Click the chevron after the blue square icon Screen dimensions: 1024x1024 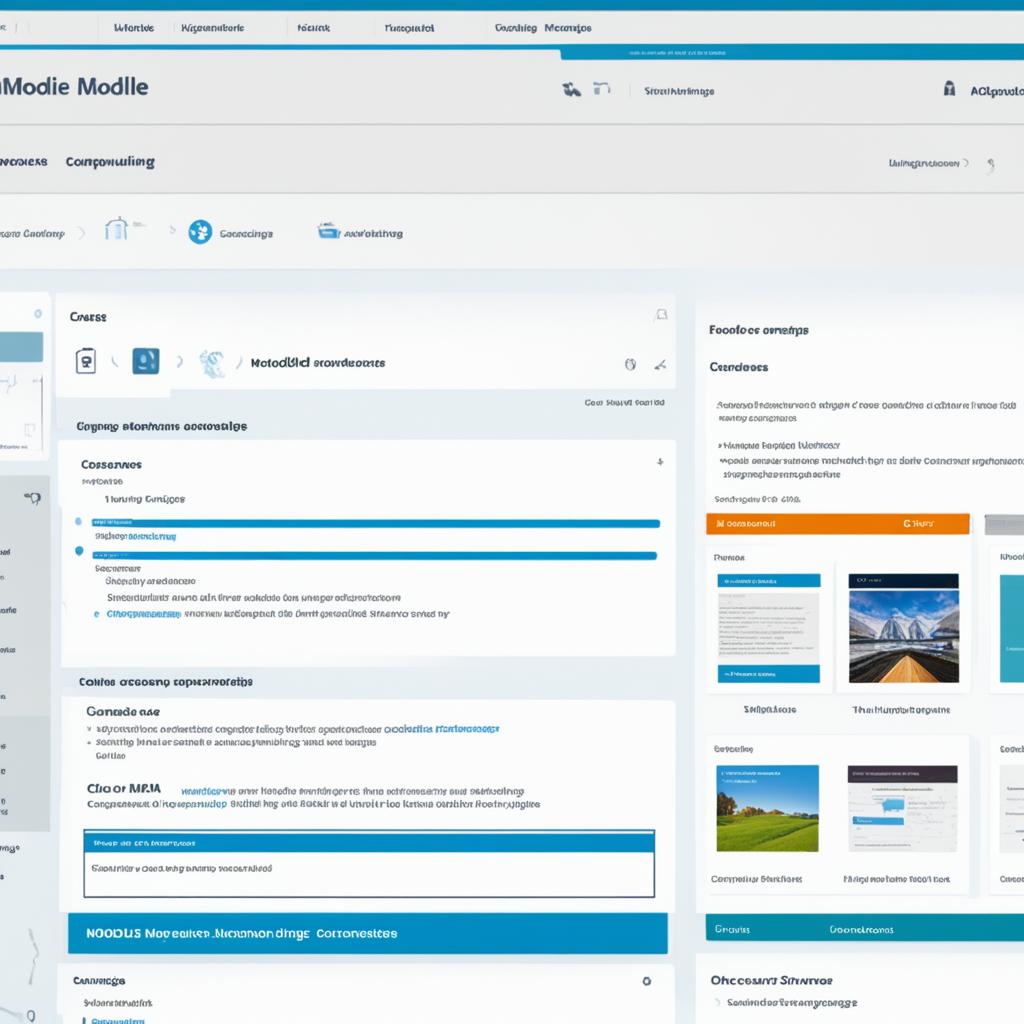tap(179, 361)
